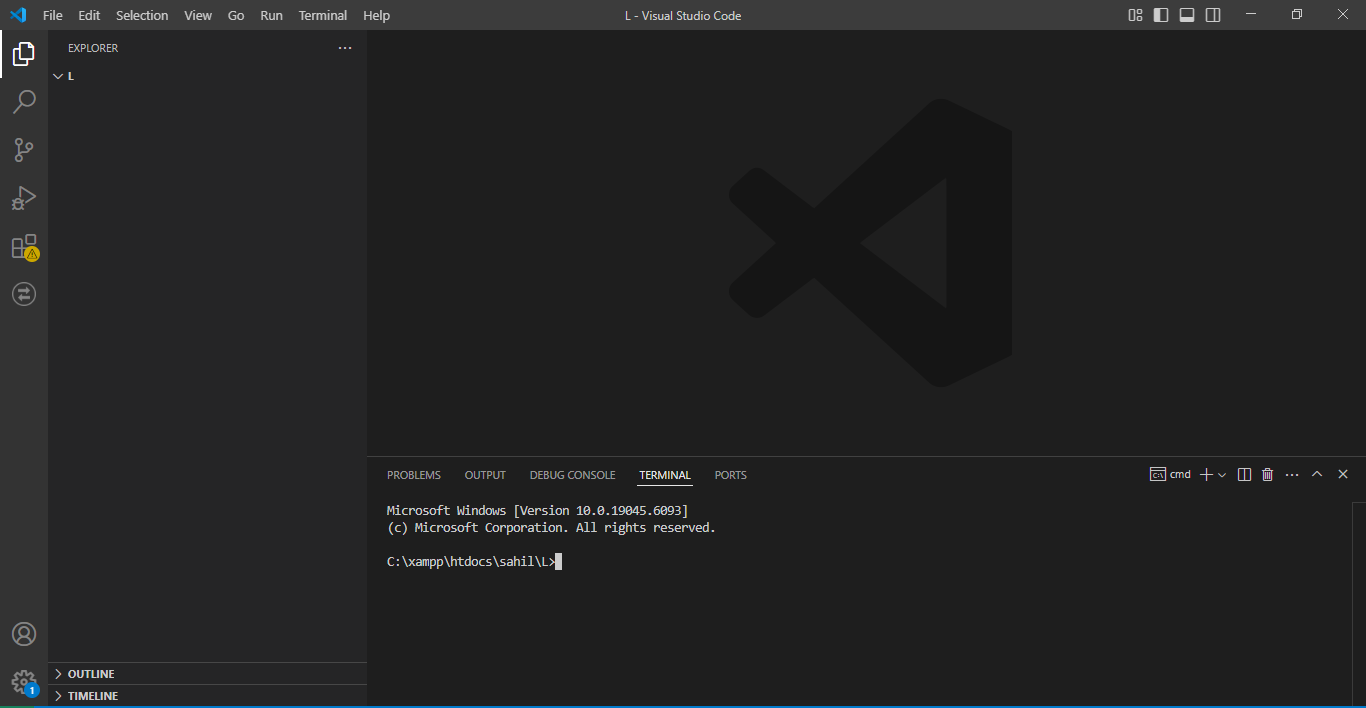Open the Terminal menu
The image size is (1366, 708).
[322, 15]
